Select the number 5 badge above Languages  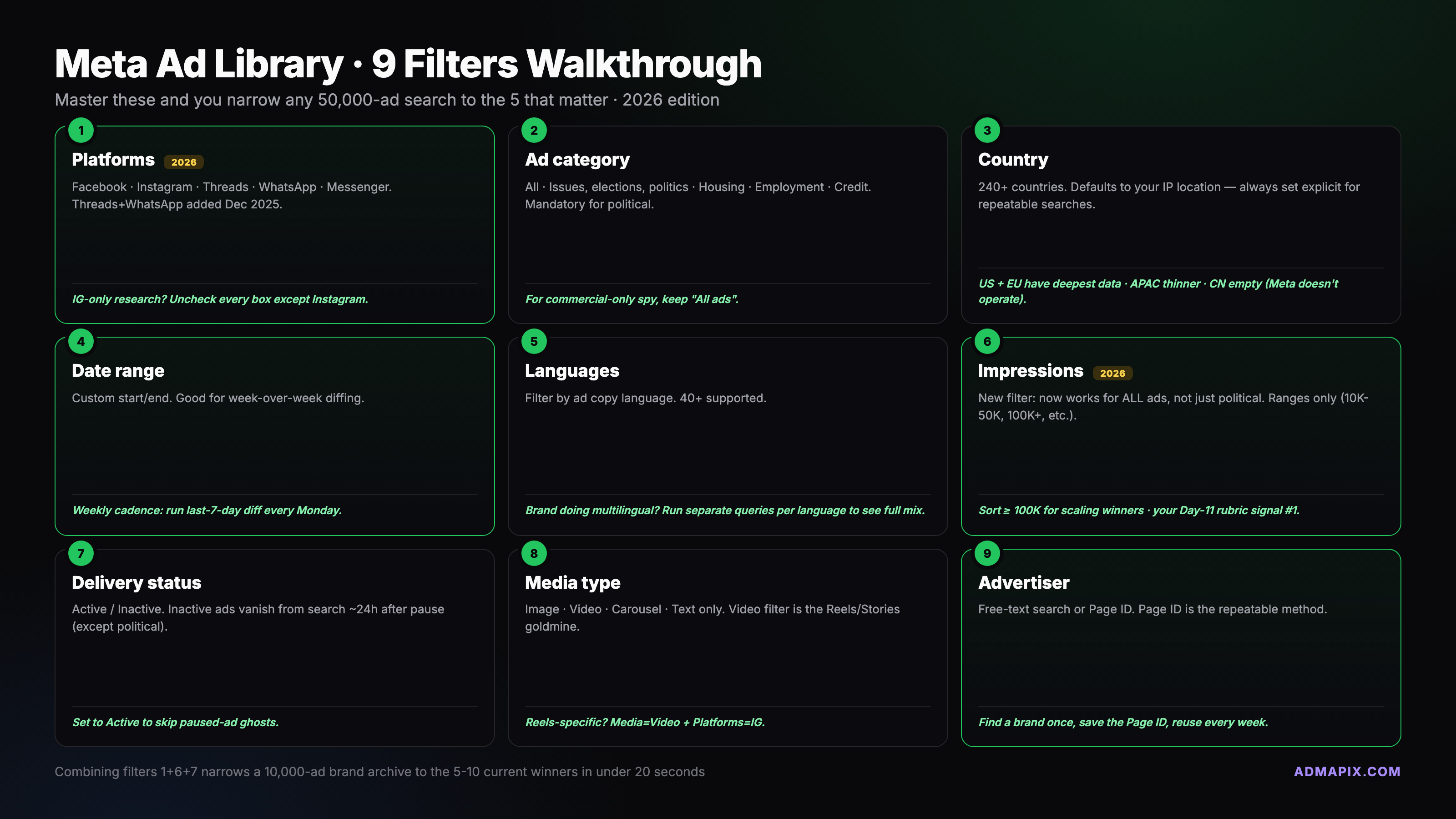tap(534, 341)
